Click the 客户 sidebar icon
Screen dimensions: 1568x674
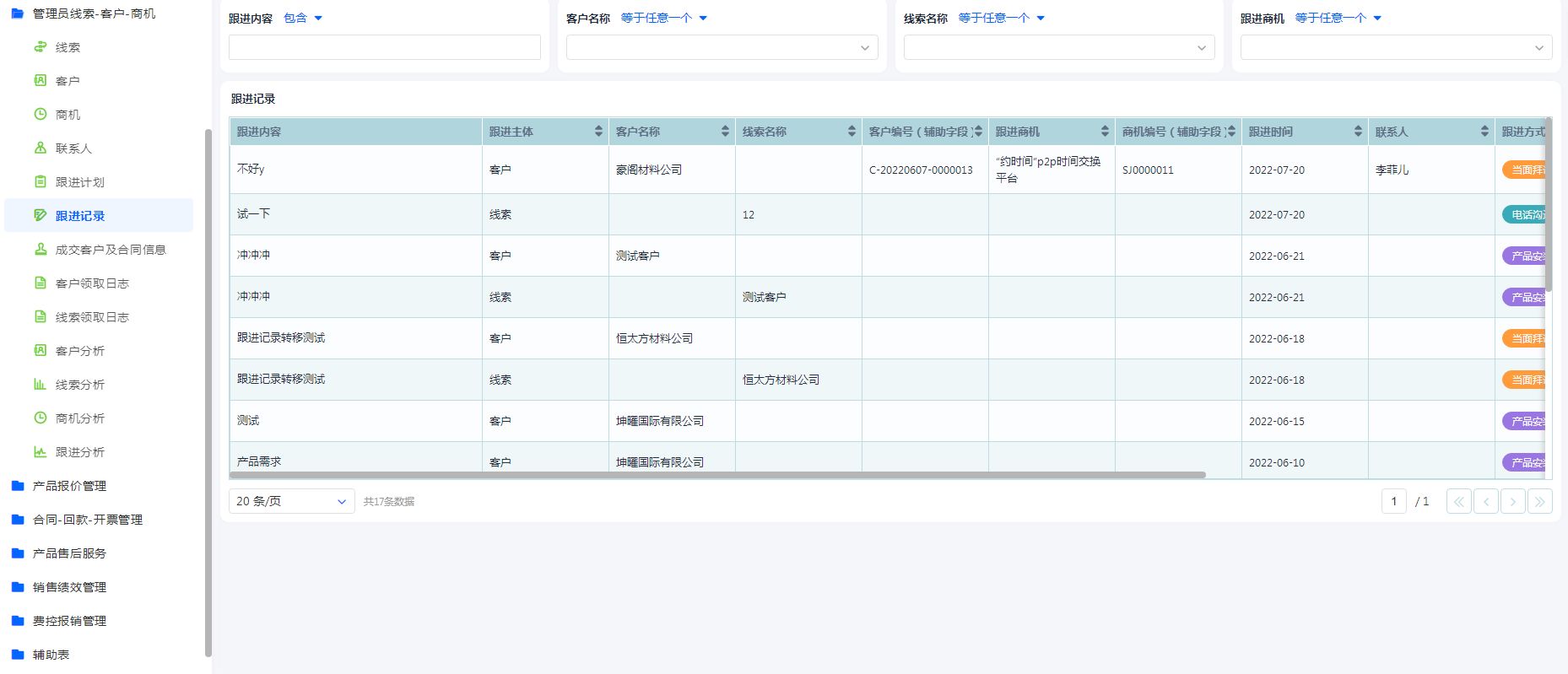point(40,81)
